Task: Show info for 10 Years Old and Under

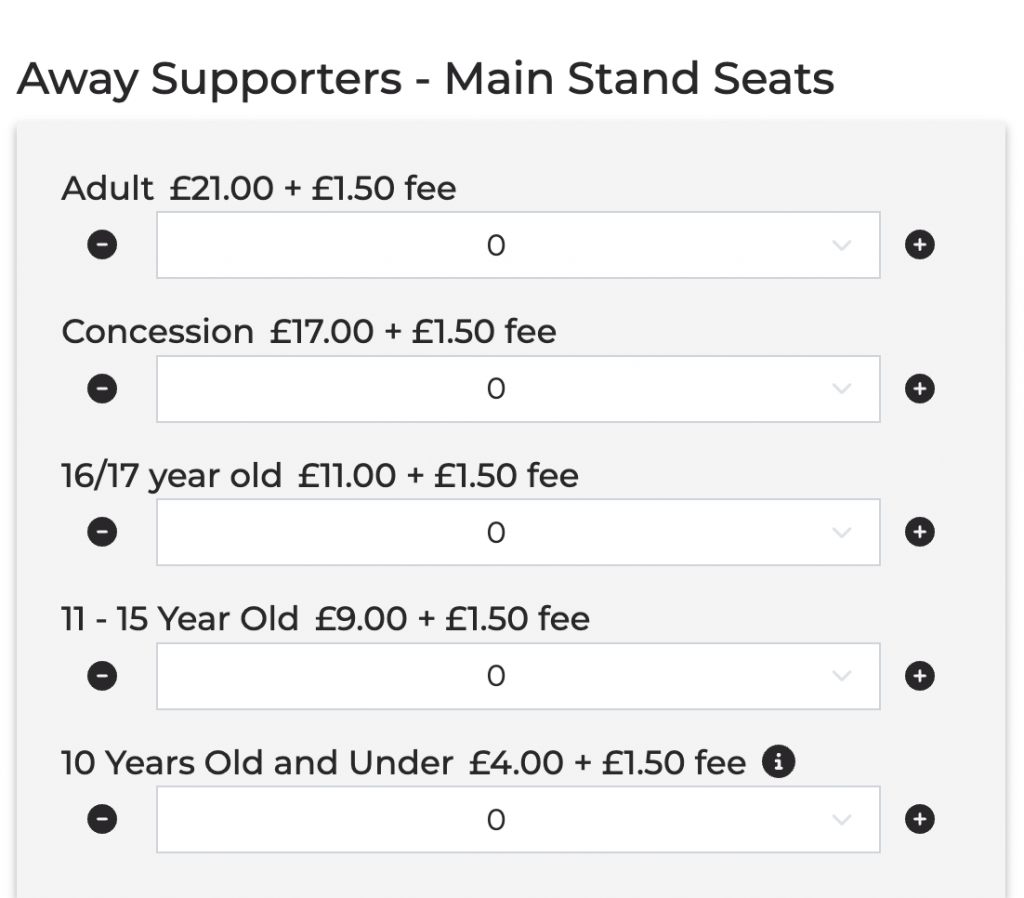Action: pyautogui.click(x=778, y=763)
